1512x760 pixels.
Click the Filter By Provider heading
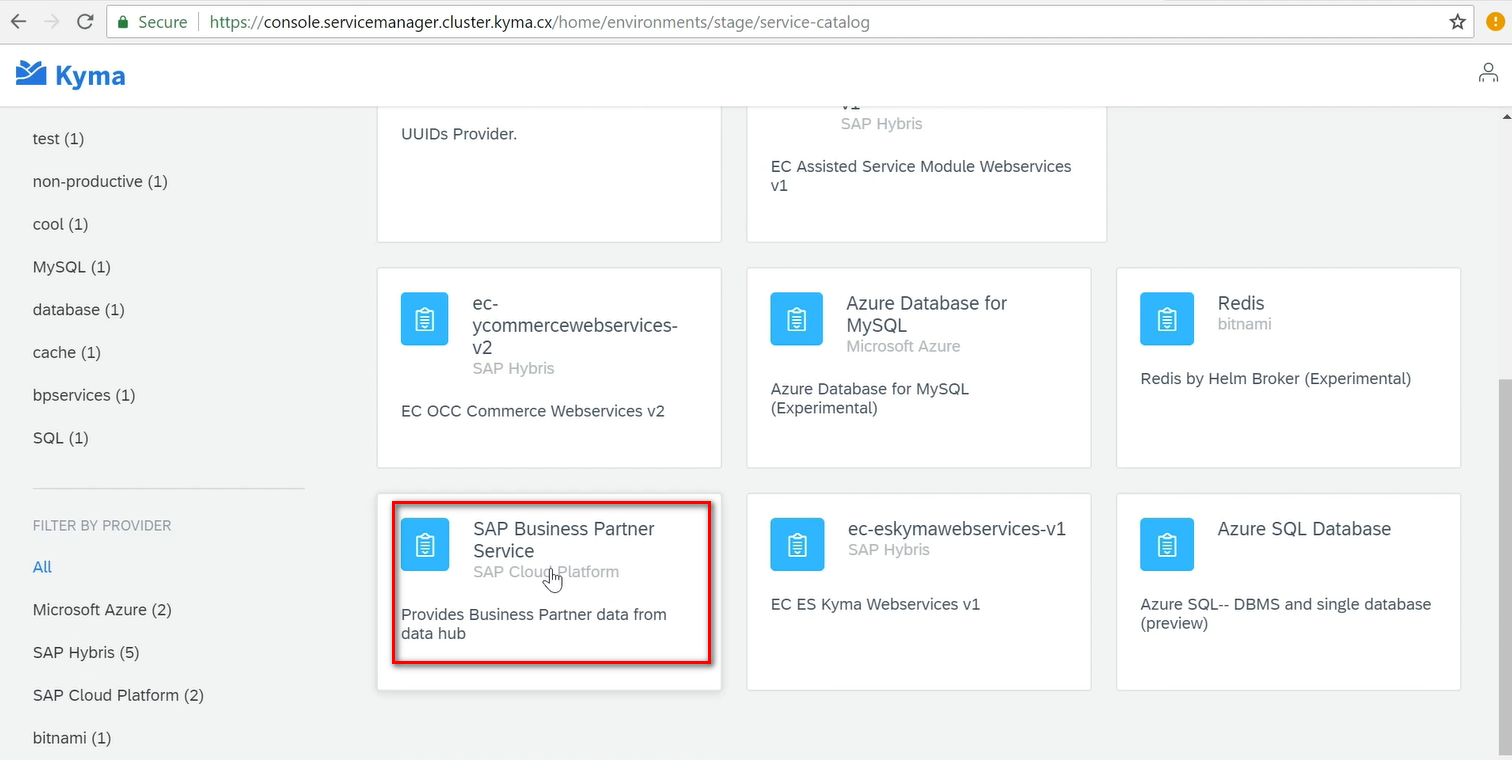pyautogui.click(x=102, y=526)
